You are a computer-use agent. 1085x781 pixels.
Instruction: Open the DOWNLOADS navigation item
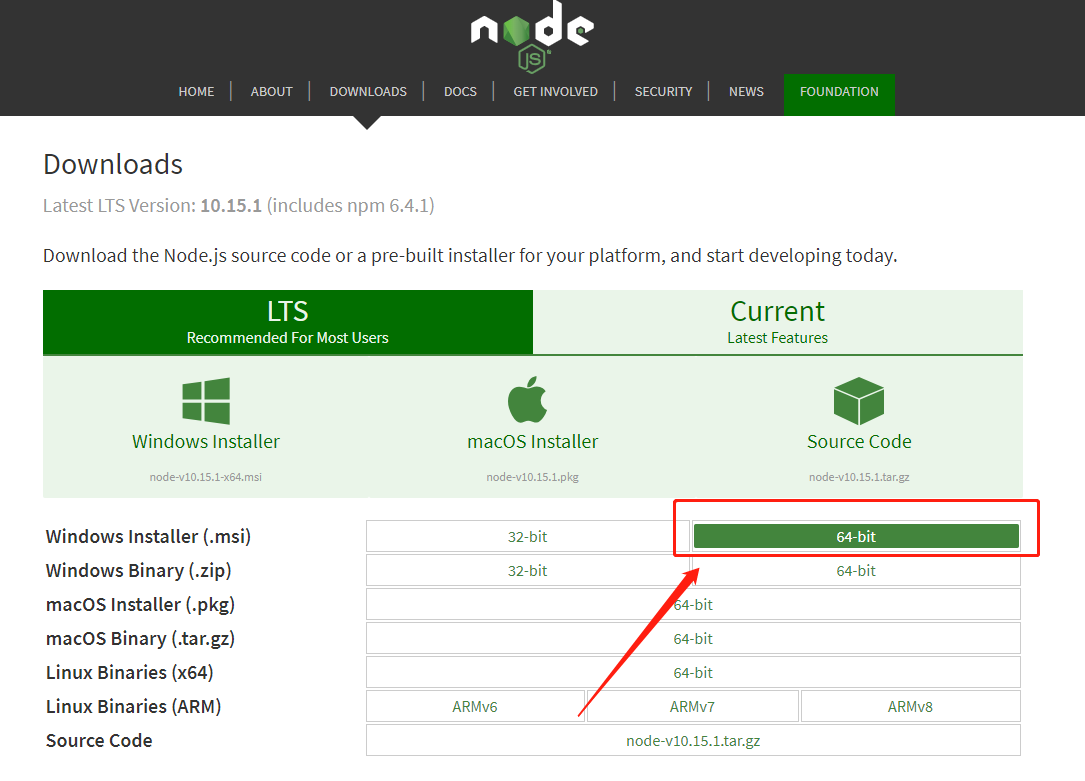pyautogui.click(x=368, y=91)
